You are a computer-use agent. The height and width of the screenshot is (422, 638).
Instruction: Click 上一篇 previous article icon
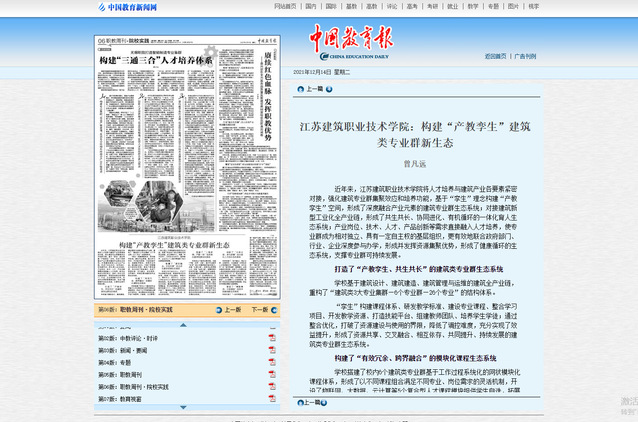tap(302, 89)
